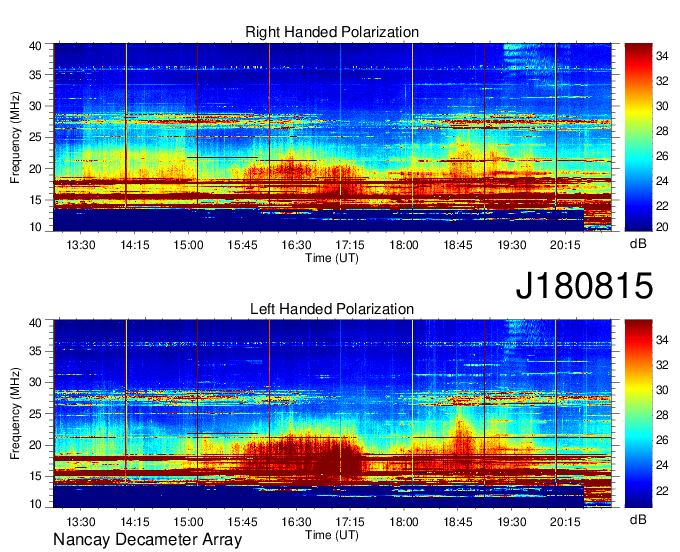Click the 14:15 tick on Right Handed plot

click(x=134, y=245)
